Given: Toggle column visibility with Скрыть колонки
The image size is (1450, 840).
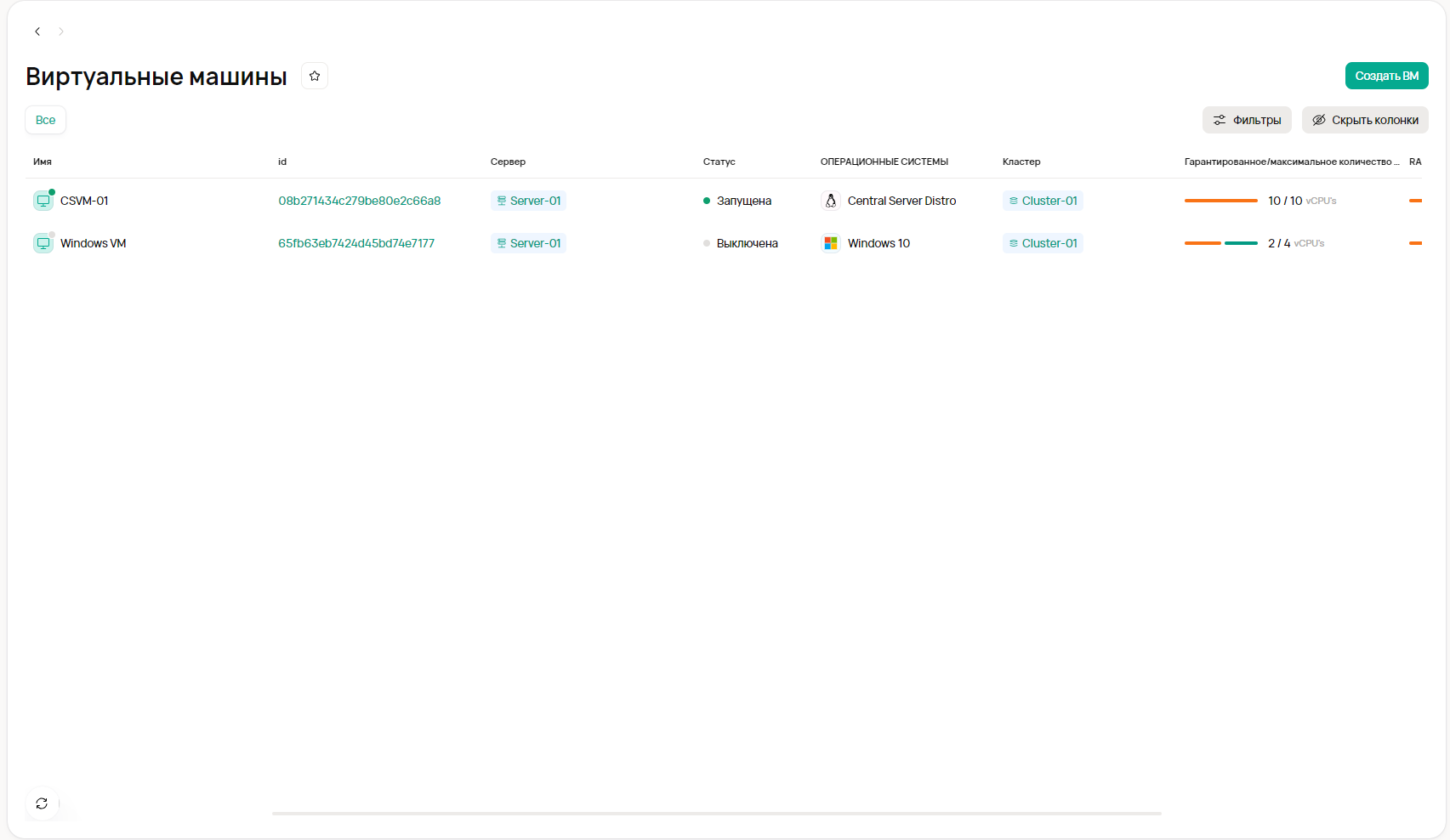Looking at the screenshot, I should [x=1365, y=120].
